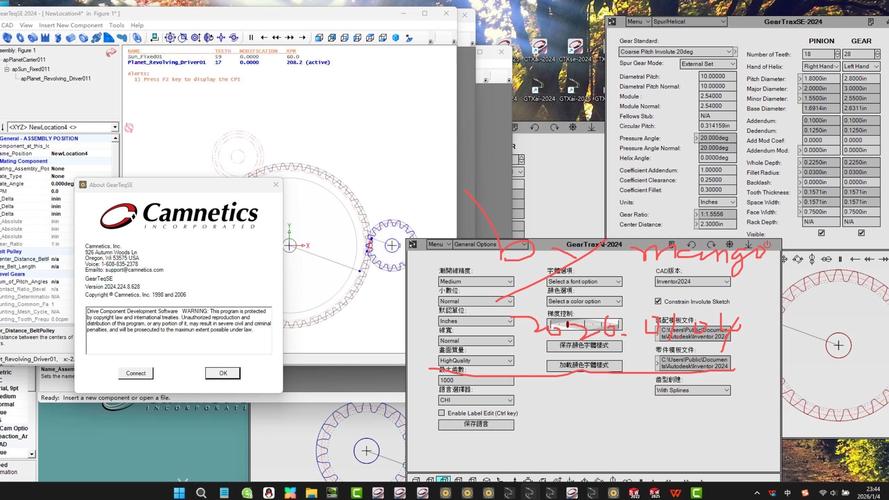The width and height of the screenshot is (889, 500).
Task: Toggle the Pinion Visible checkbox
Action: pyautogui.click(x=822, y=232)
